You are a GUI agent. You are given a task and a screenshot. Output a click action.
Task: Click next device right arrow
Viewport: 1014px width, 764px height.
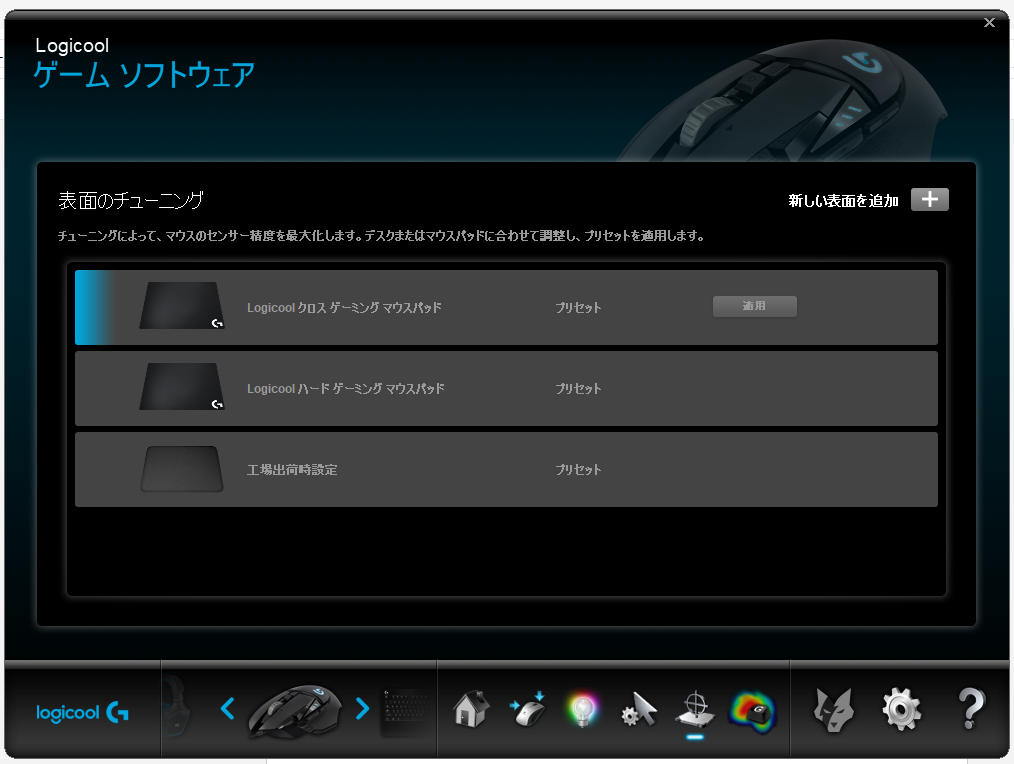click(362, 708)
